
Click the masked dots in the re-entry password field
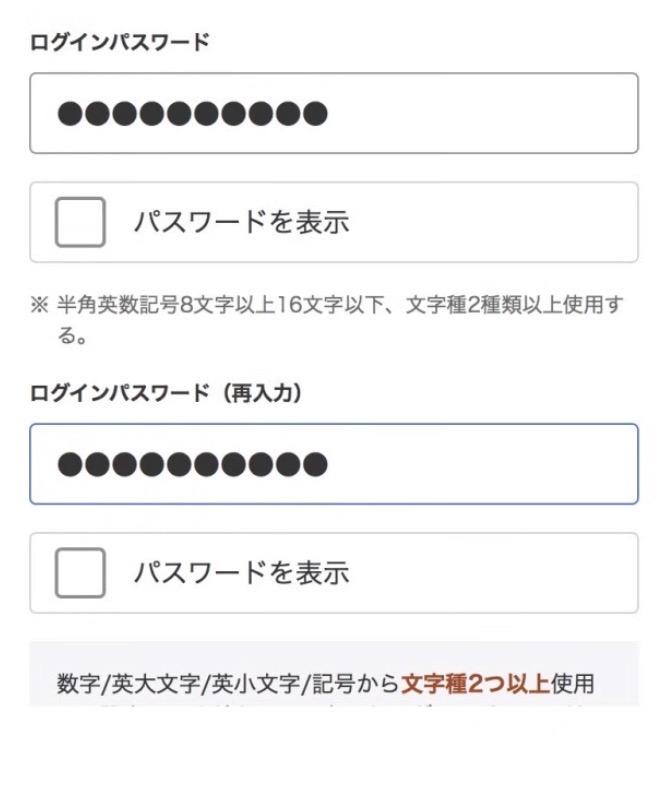pos(192,465)
